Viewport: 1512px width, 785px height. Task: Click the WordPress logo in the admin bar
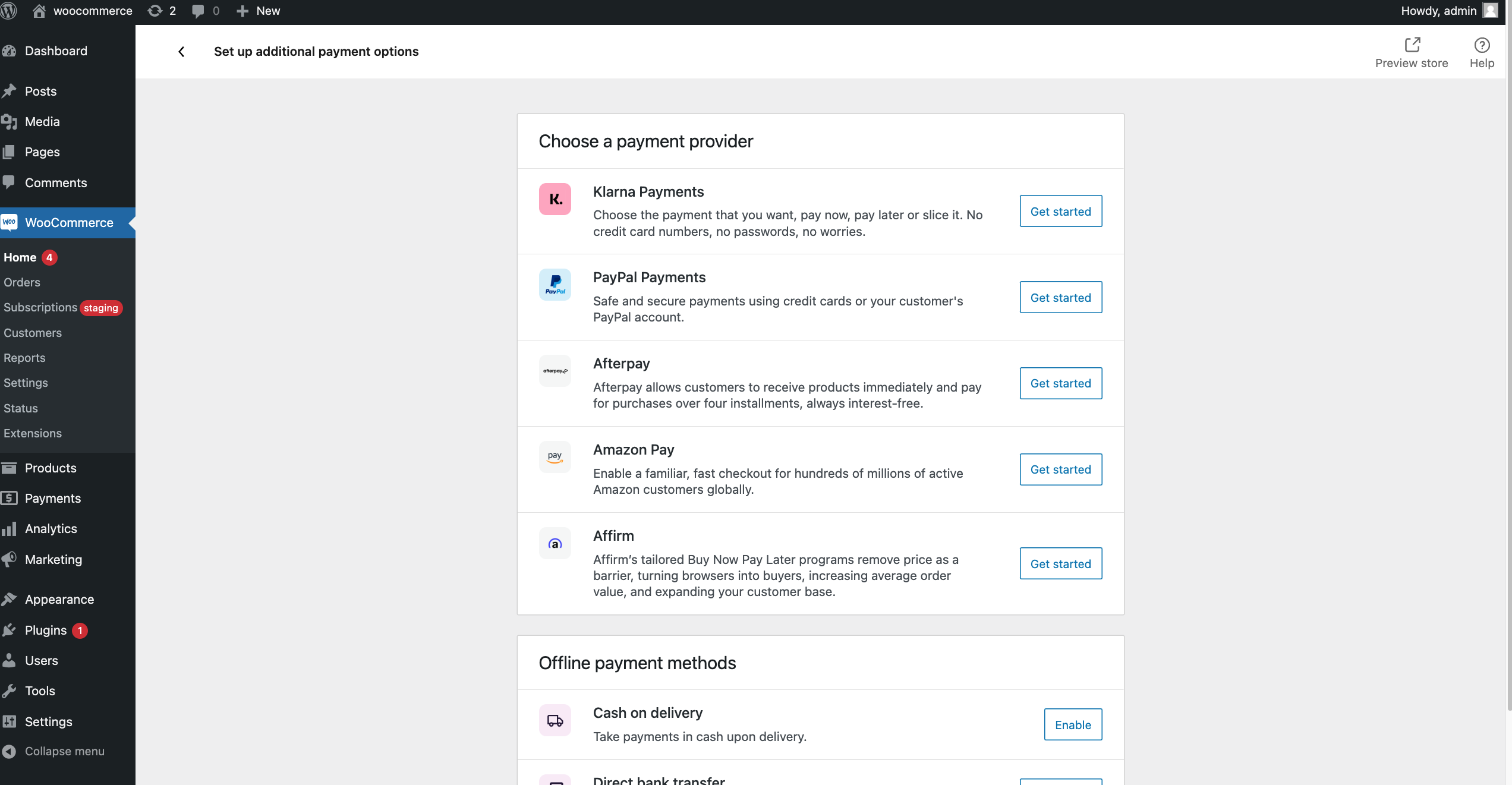[10, 11]
